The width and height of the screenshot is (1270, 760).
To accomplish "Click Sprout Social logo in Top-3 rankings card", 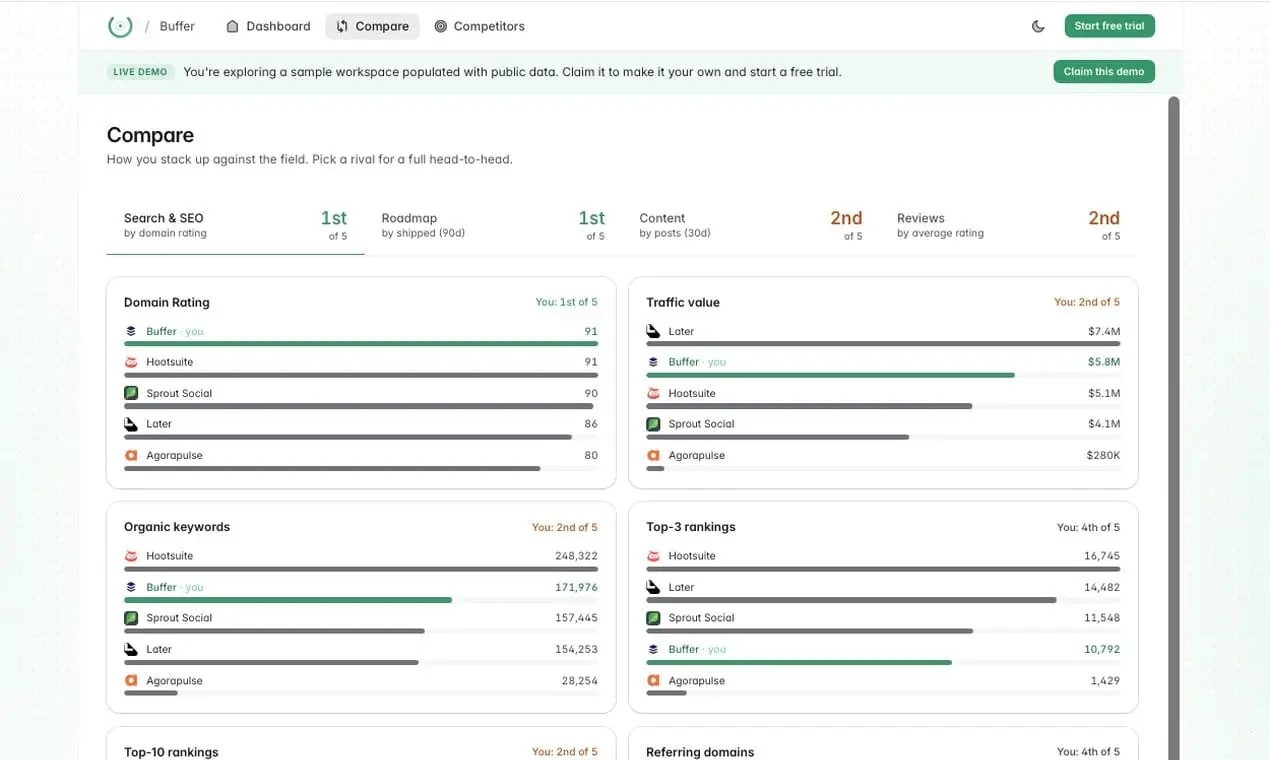I will pos(653,618).
